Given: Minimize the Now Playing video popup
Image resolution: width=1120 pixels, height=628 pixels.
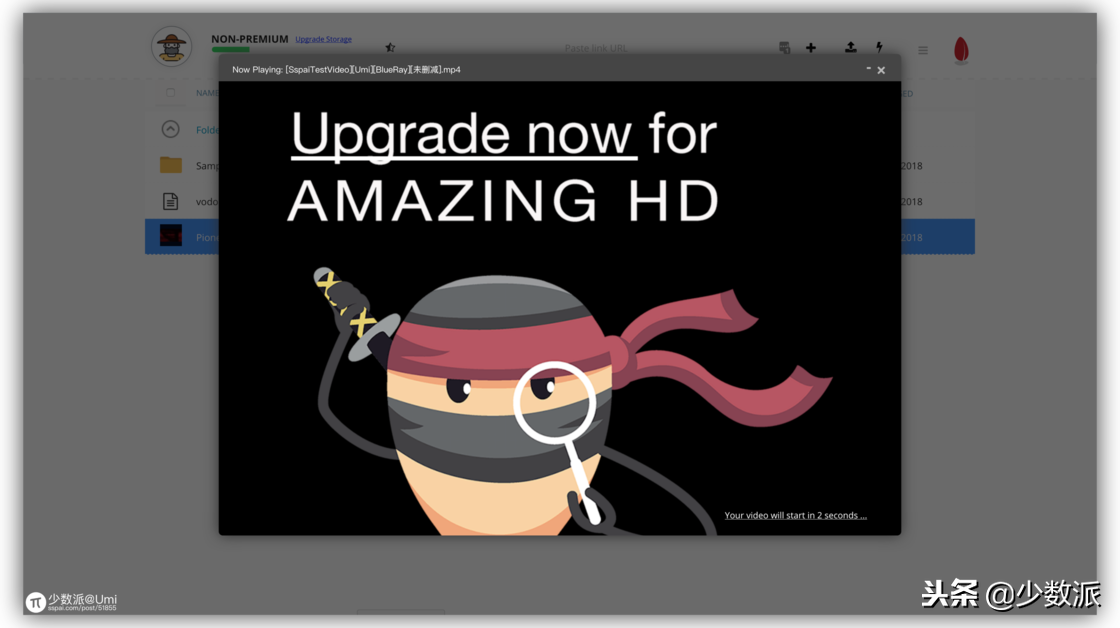Looking at the screenshot, I should [869, 69].
